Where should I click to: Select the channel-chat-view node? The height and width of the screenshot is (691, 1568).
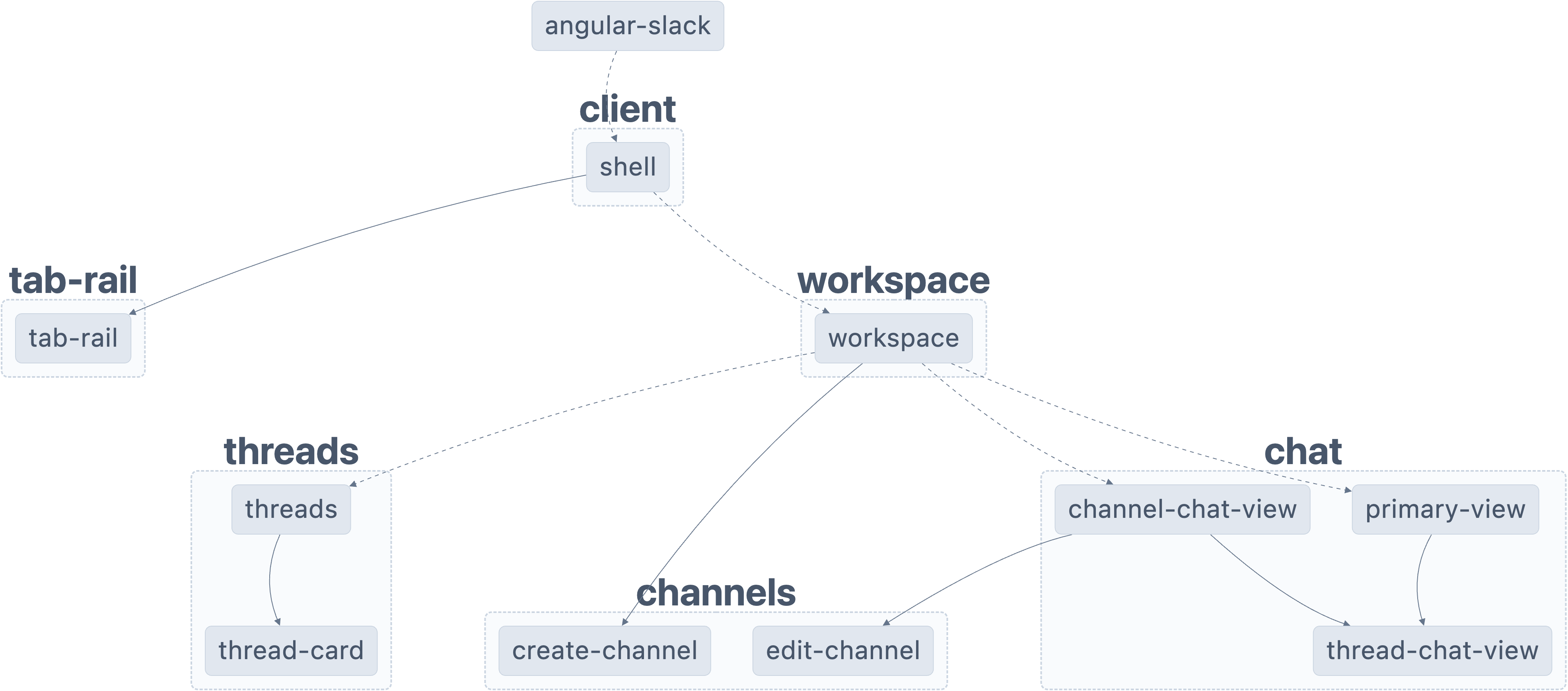pyautogui.click(x=1182, y=509)
